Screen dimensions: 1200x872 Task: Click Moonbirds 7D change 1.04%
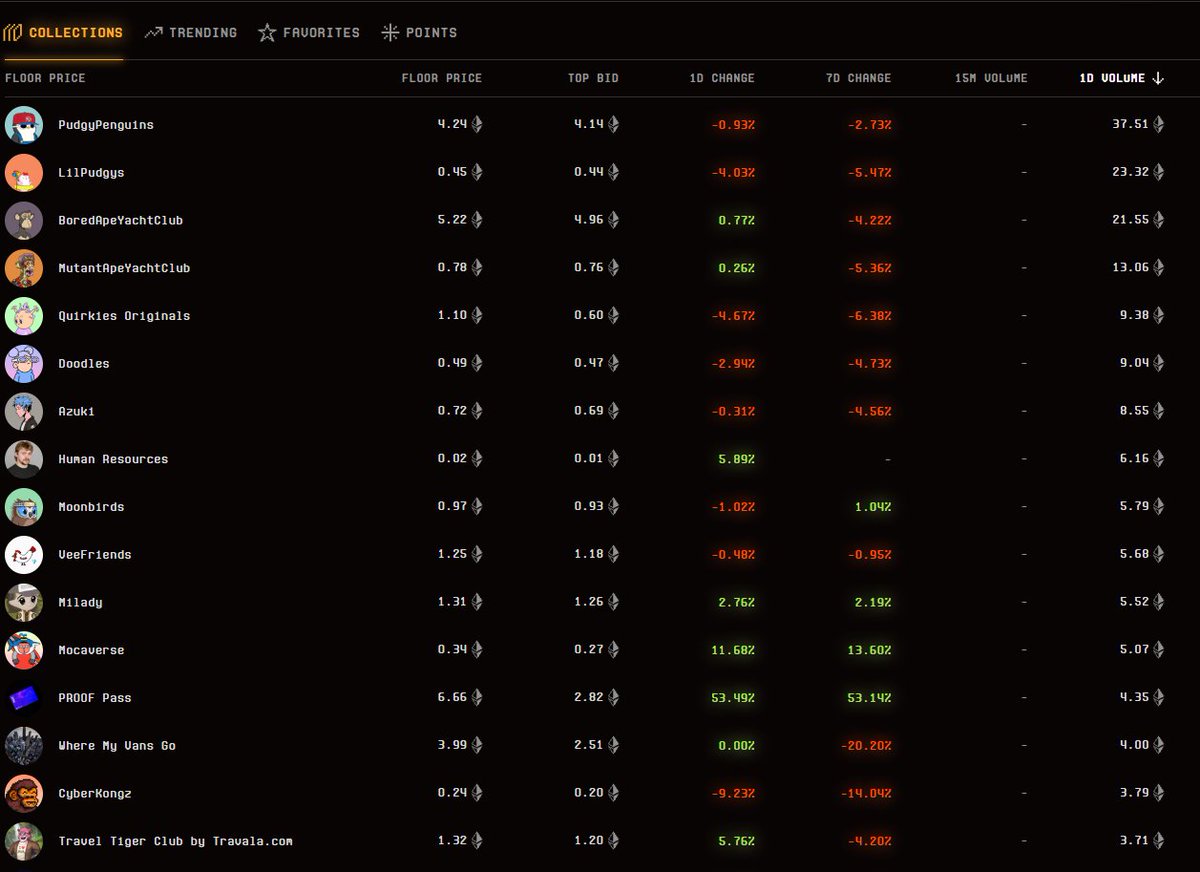872,507
